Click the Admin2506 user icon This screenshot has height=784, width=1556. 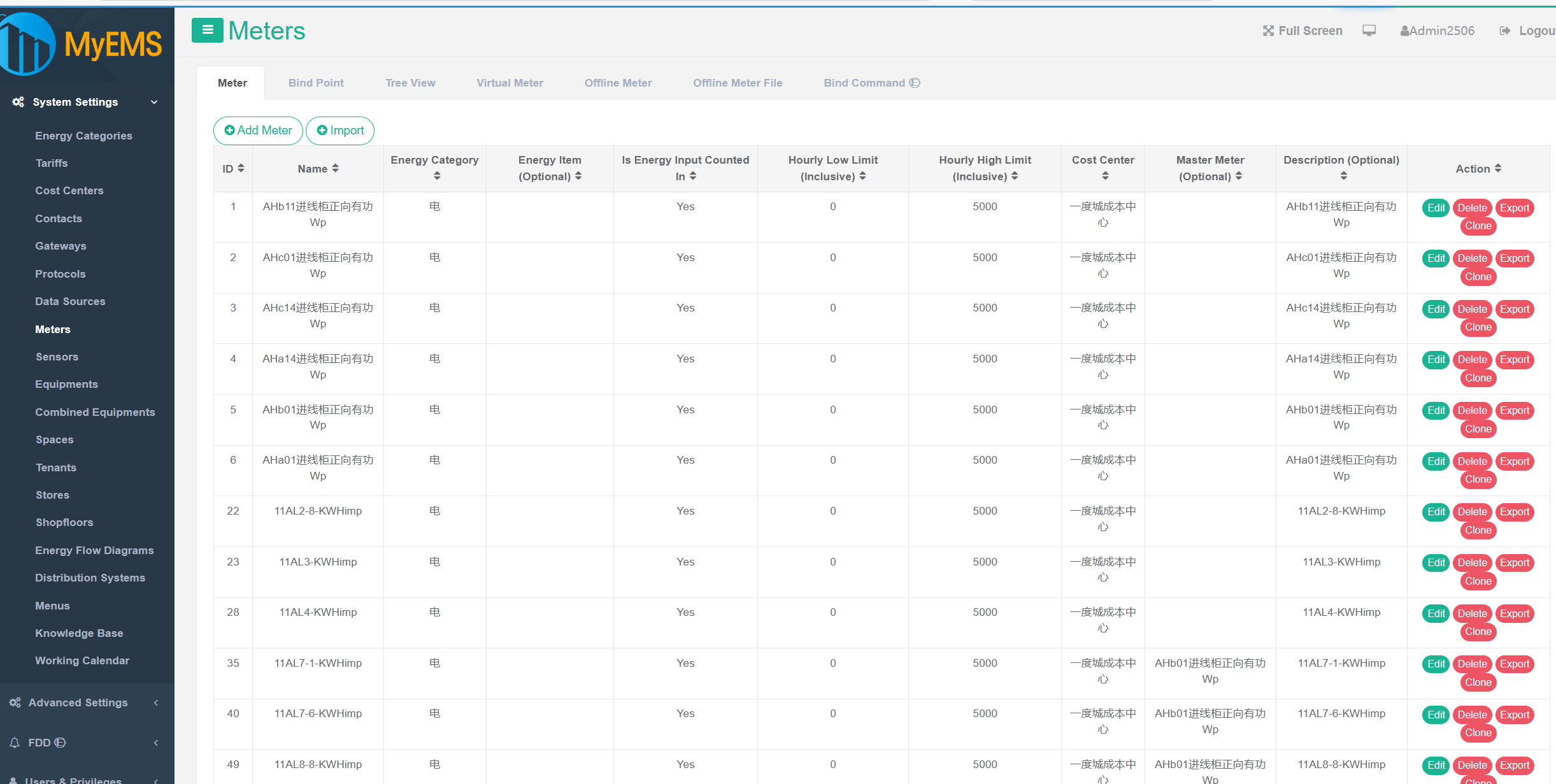pos(1404,31)
